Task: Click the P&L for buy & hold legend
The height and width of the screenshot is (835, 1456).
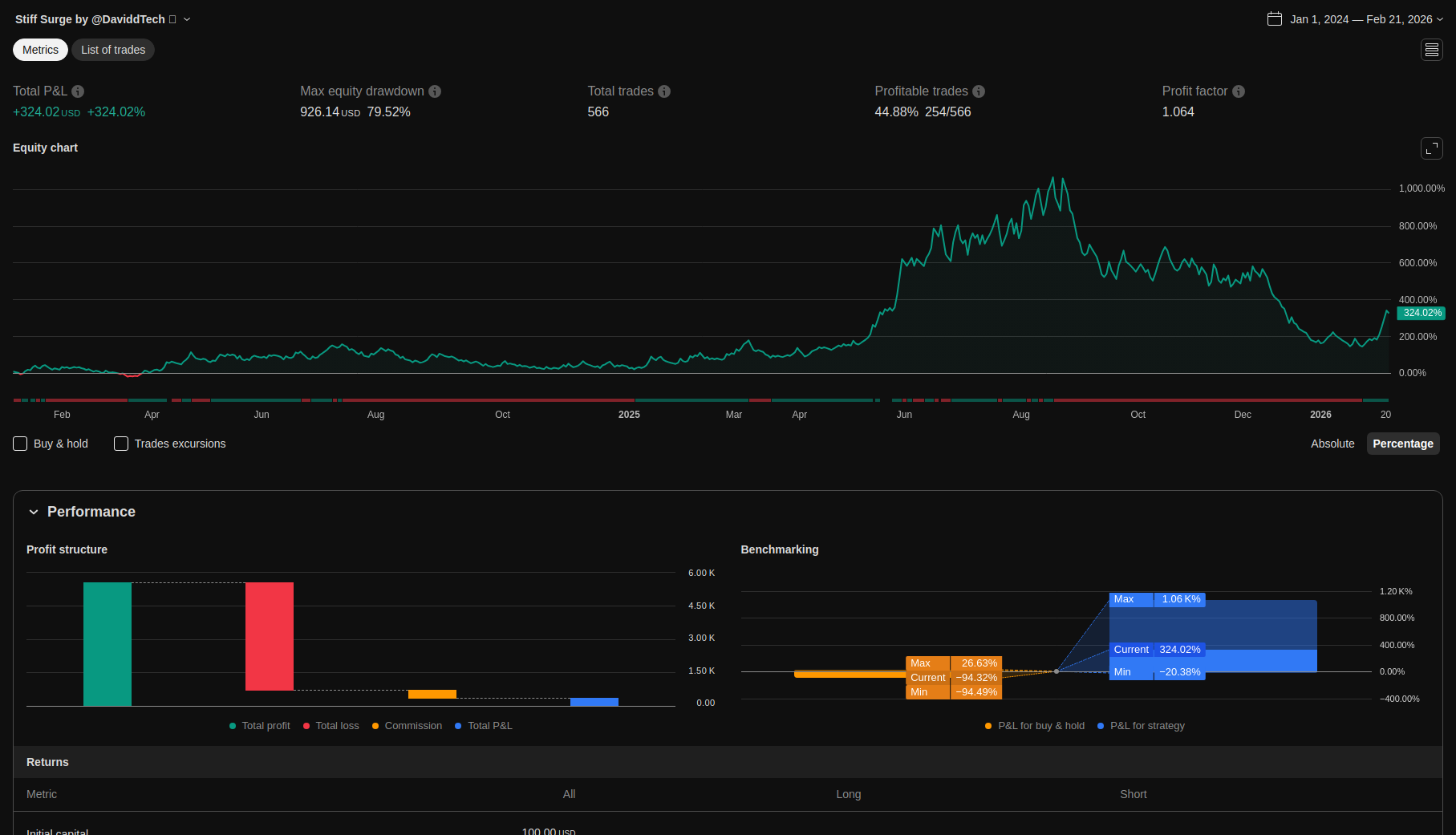Action: pyautogui.click(x=1035, y=726)
